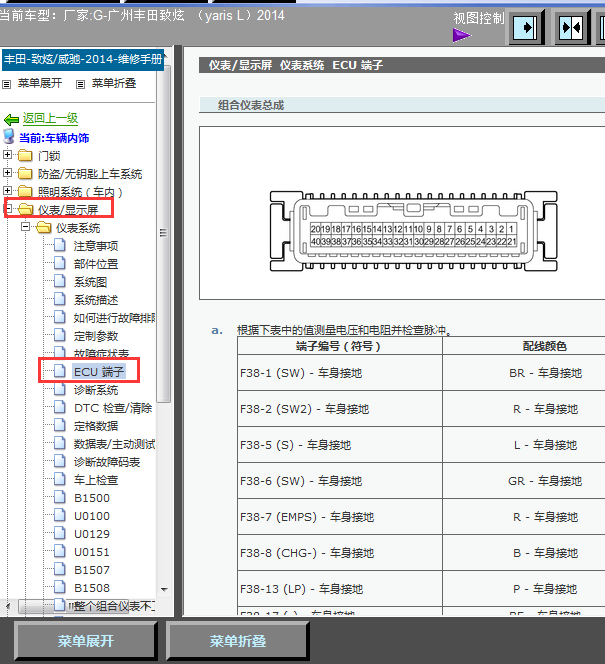Open the 系统描述 page
Image resolution: width=605 pixels, height=664 pixels.
[96, 300]
